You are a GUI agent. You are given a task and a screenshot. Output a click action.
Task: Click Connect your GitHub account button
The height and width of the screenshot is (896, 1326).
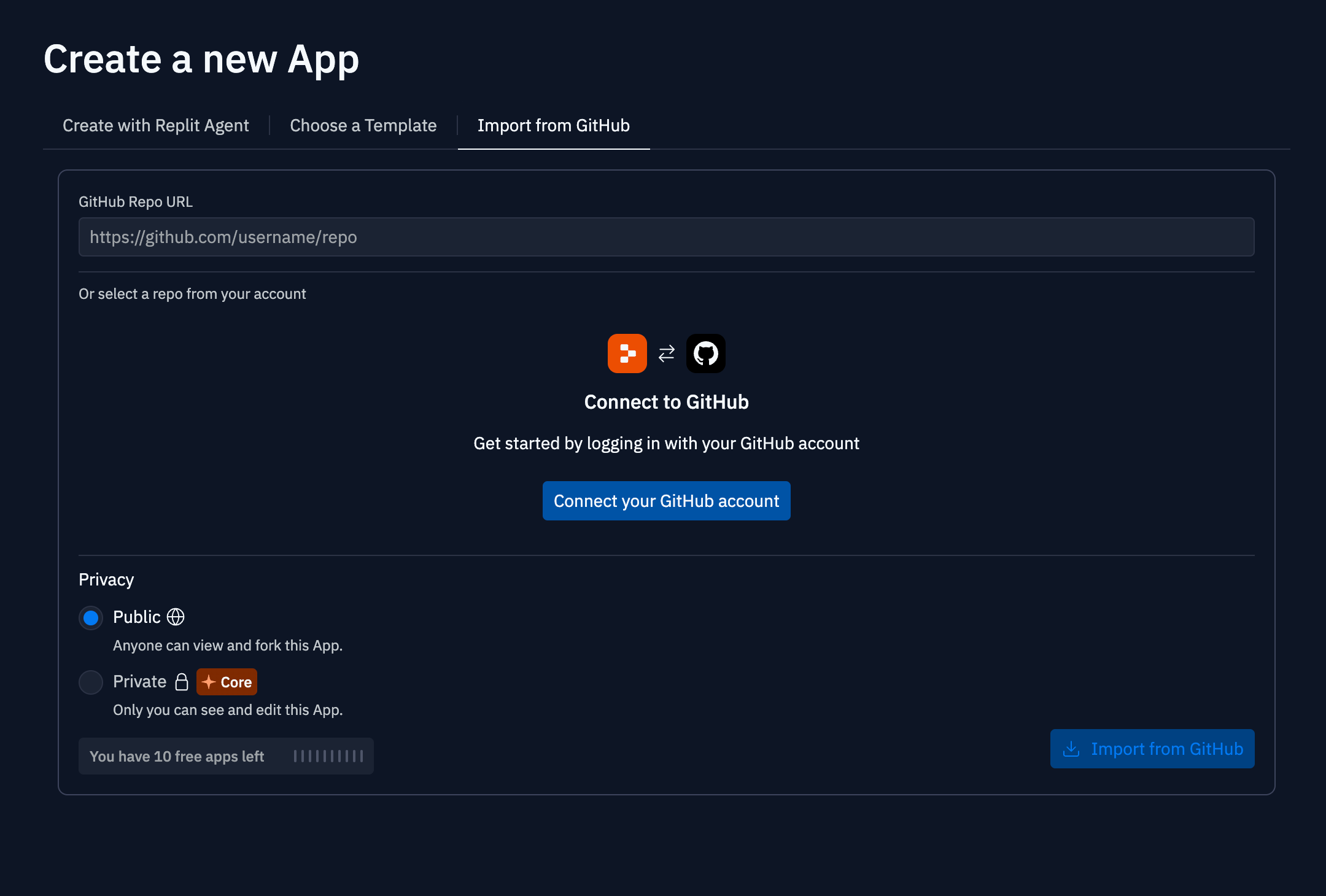(x=667, y=501)
